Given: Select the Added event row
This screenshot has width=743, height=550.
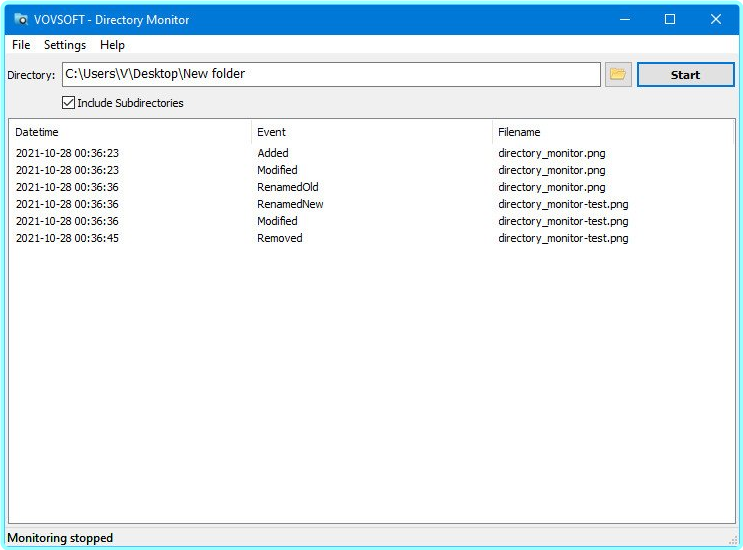Looking at the screenshot, I should point(372,153).
